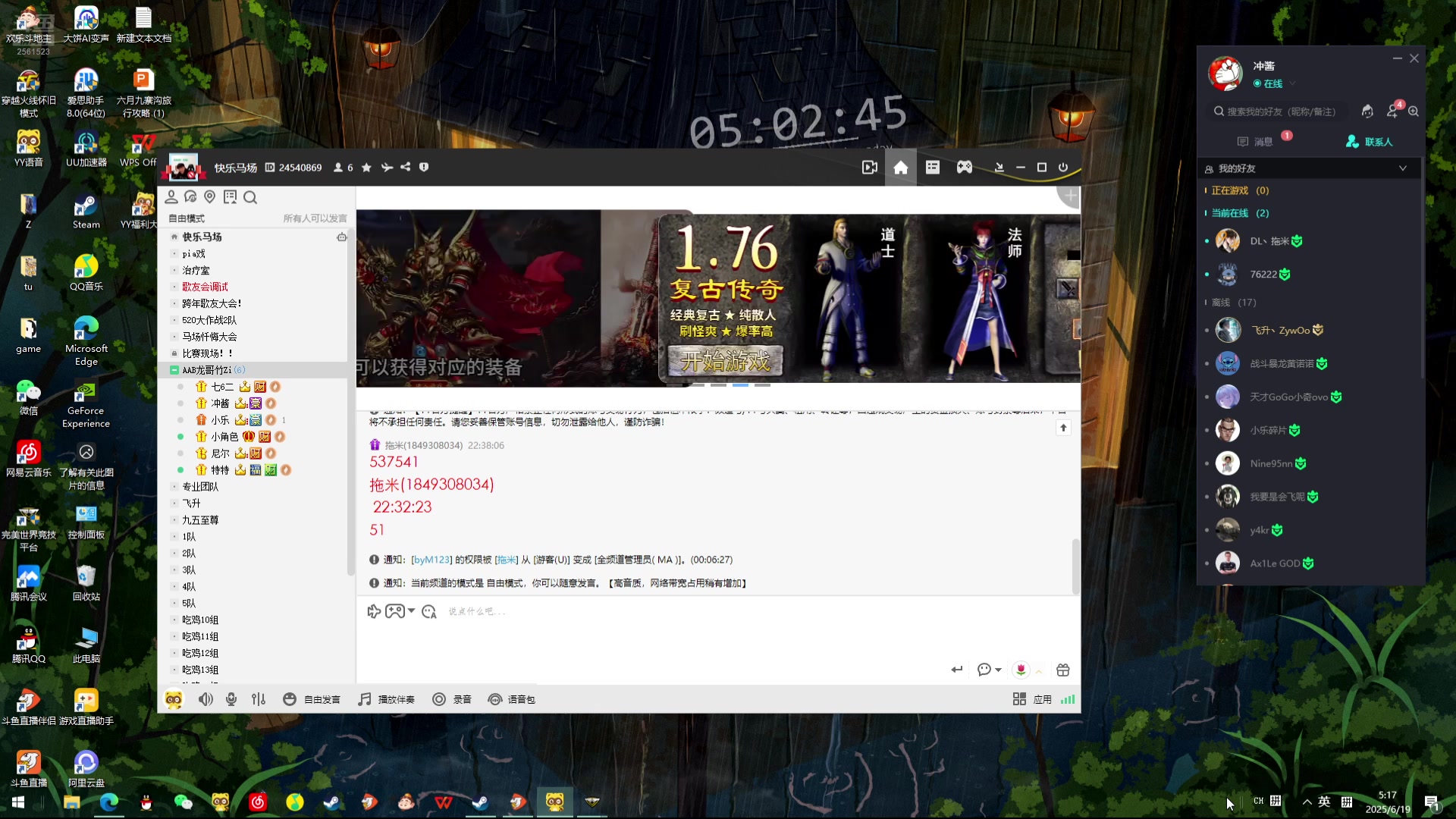1456x819 pixels.
Task: Click the friend search field
Action: (1278, 111)
